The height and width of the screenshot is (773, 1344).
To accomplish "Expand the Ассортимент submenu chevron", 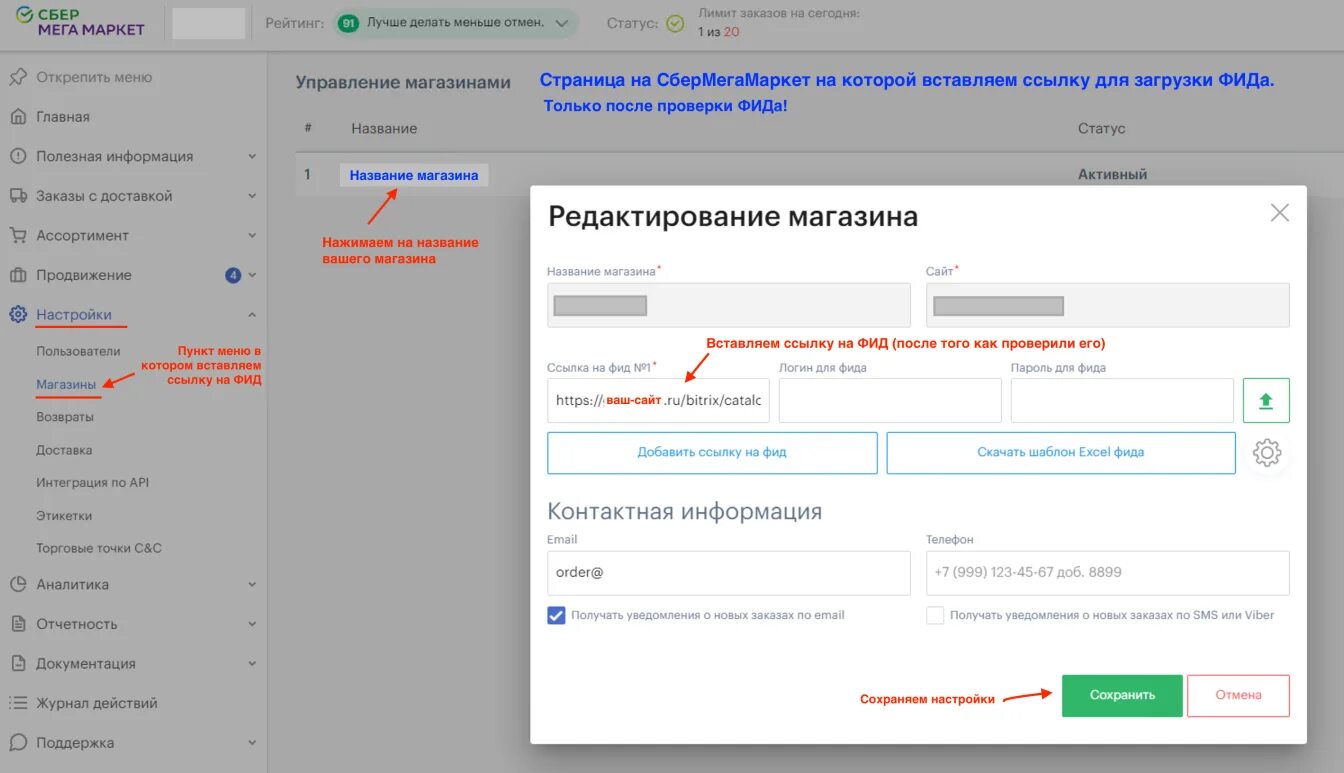I will click(252, 235).
